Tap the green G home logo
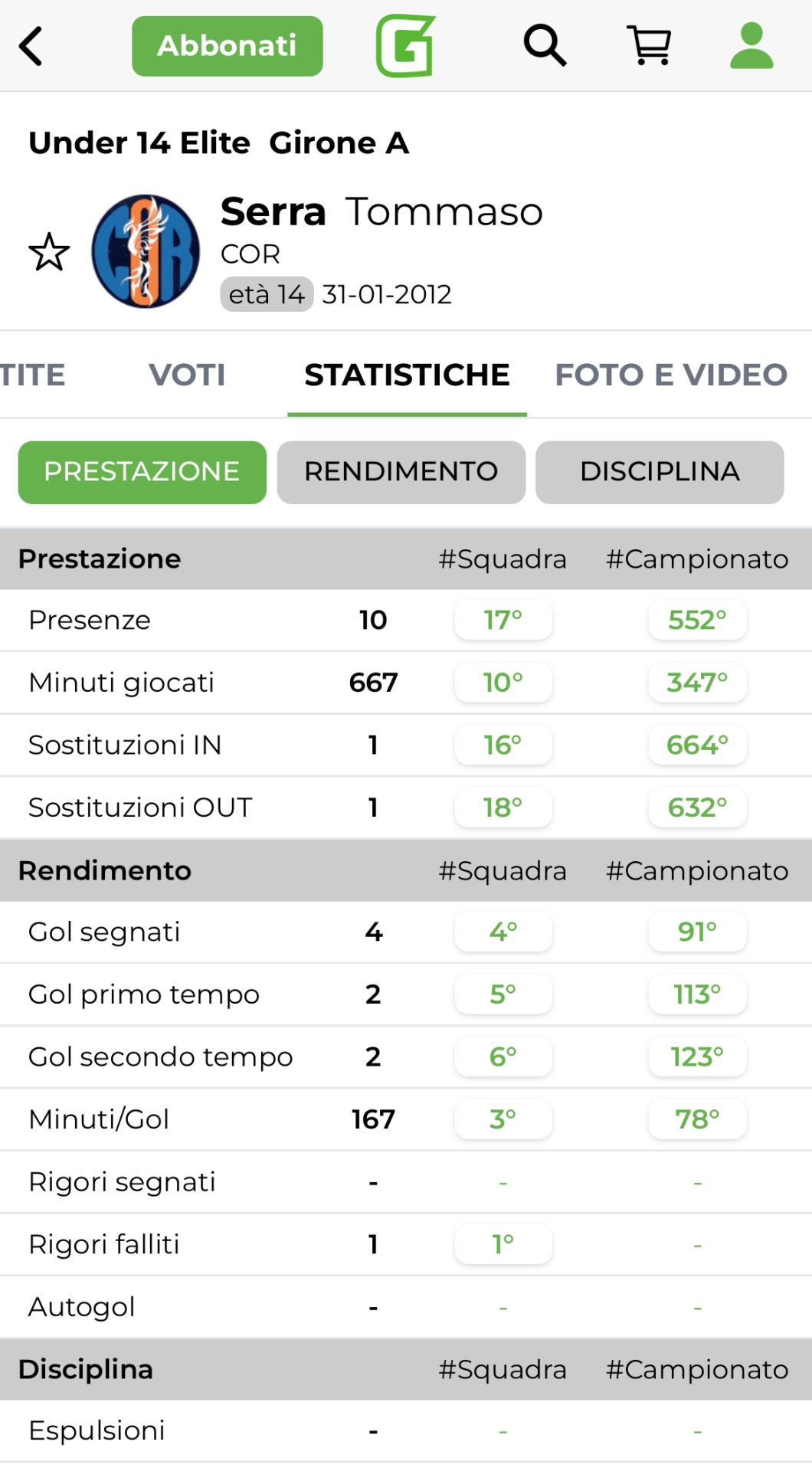 (x=405, y=47)
